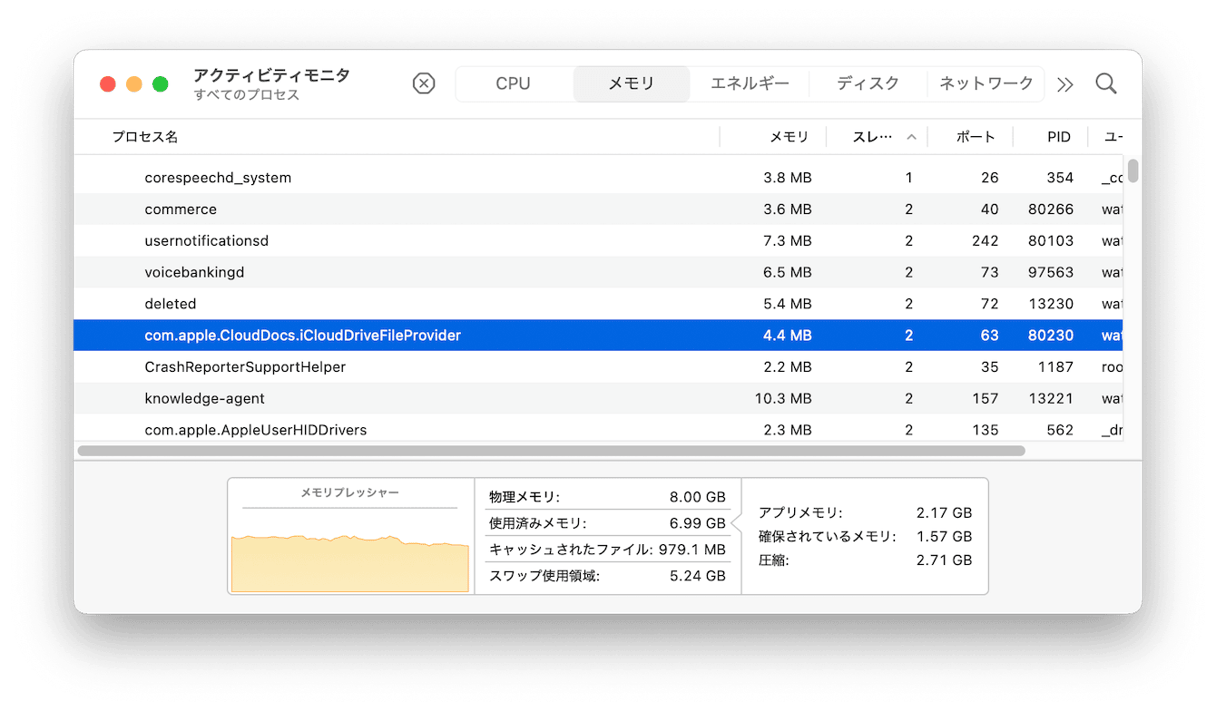The height and width of the screenshot is (711, 1216).
Task: Sort by ポート column header
Action: [x=975, y=137]
